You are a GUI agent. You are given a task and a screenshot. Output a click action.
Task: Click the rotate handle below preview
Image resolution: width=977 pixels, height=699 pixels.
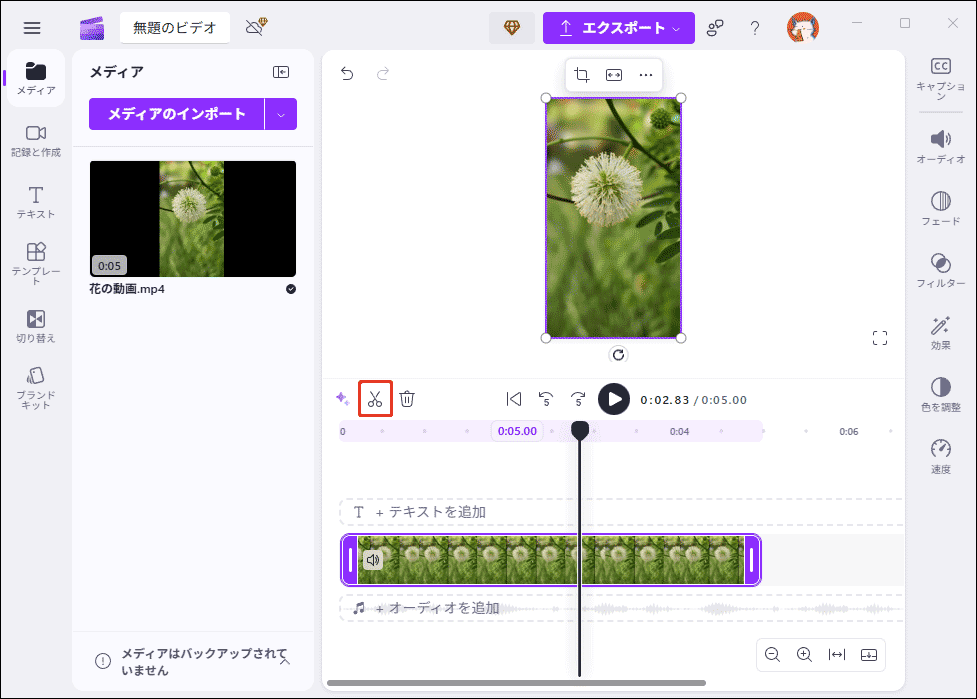[x=618, y=354]
